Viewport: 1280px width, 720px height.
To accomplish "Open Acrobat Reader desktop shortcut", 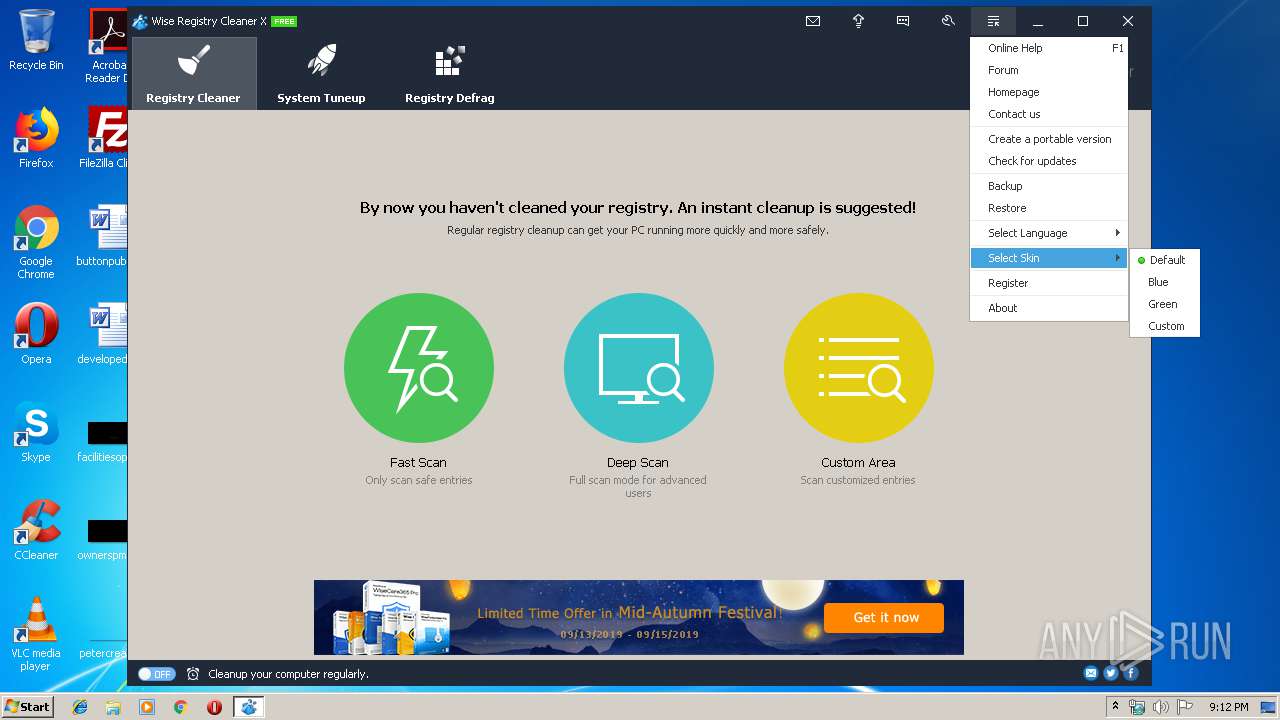I will 108,46.
